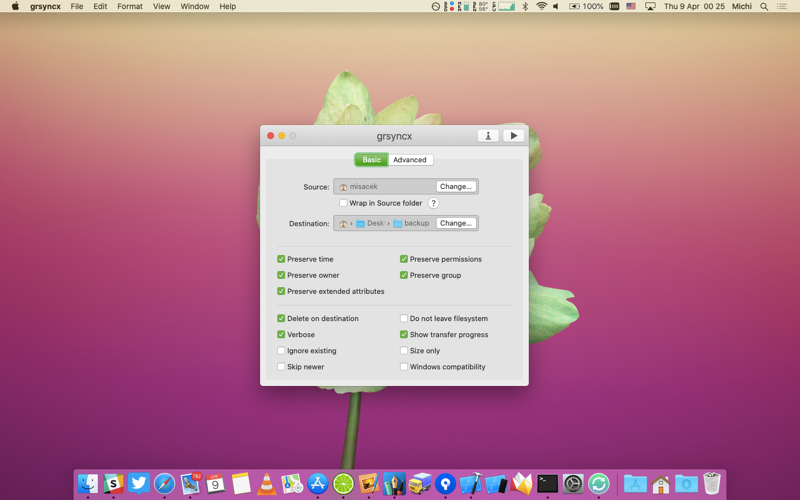Screen dimensions: 800x500
Task: Open the Window menu
Action: point(194,6)
